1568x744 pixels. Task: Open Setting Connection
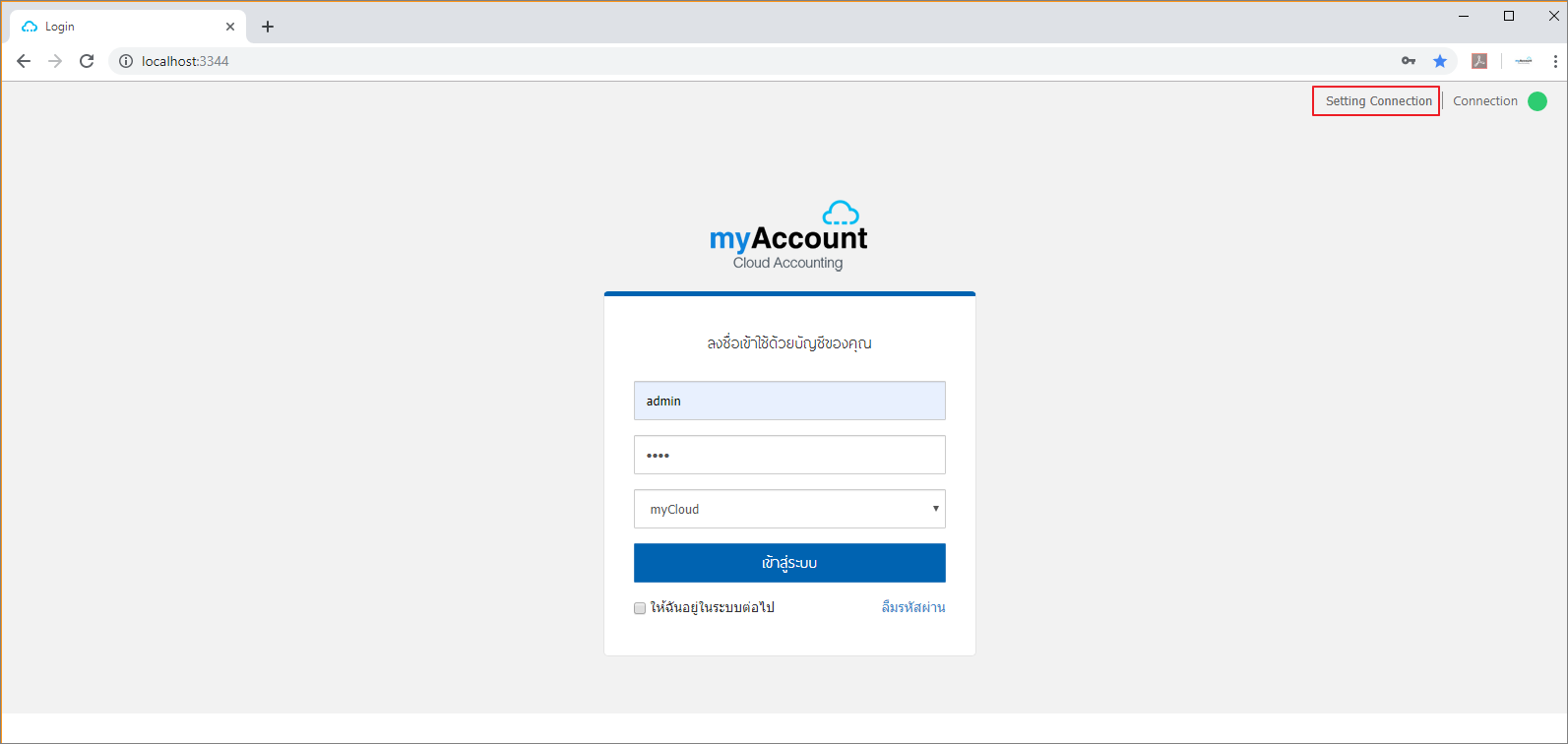coord(1378,101)
